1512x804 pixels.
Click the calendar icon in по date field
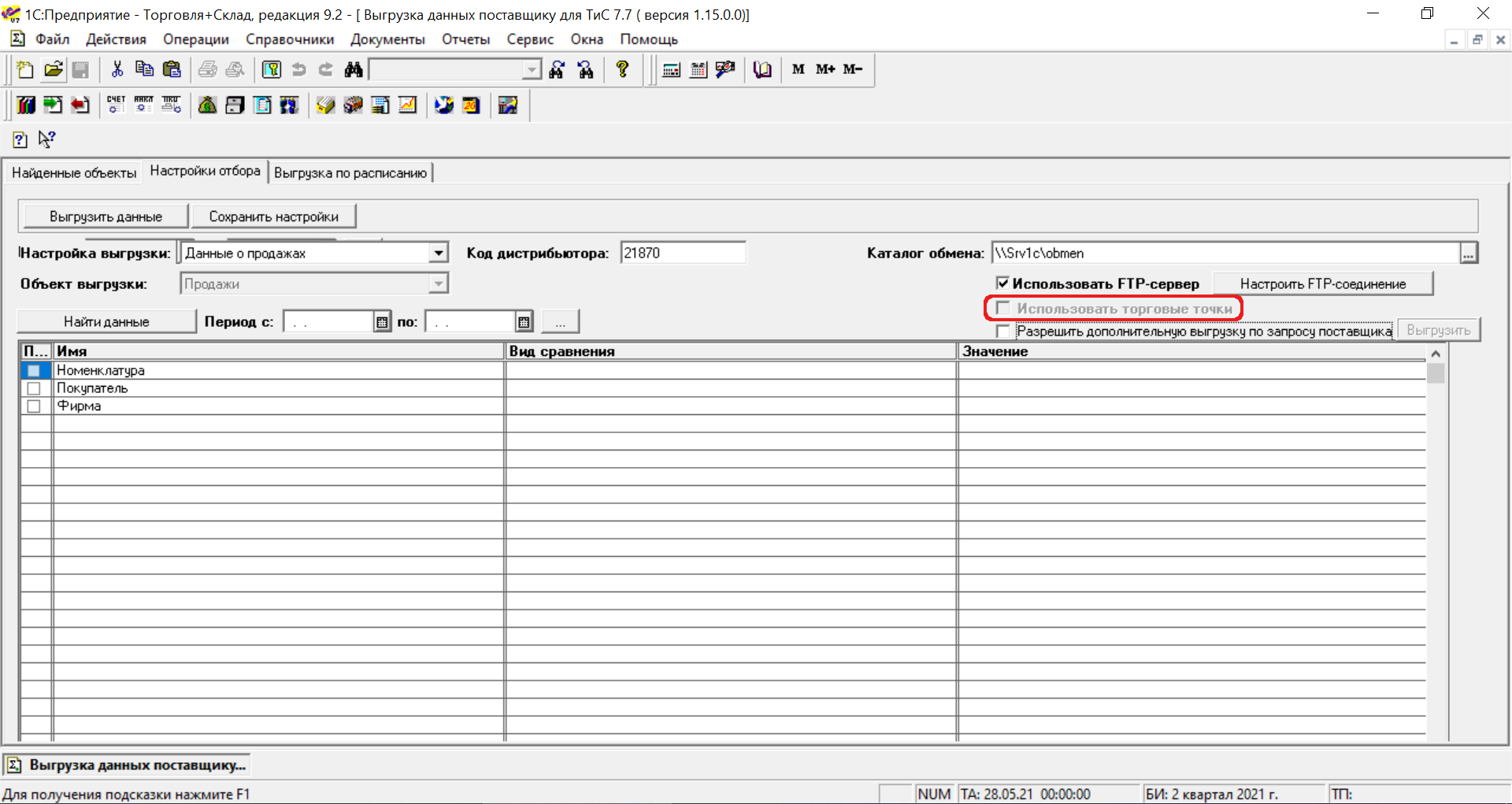pyautogui.click(x=524, y=322)
